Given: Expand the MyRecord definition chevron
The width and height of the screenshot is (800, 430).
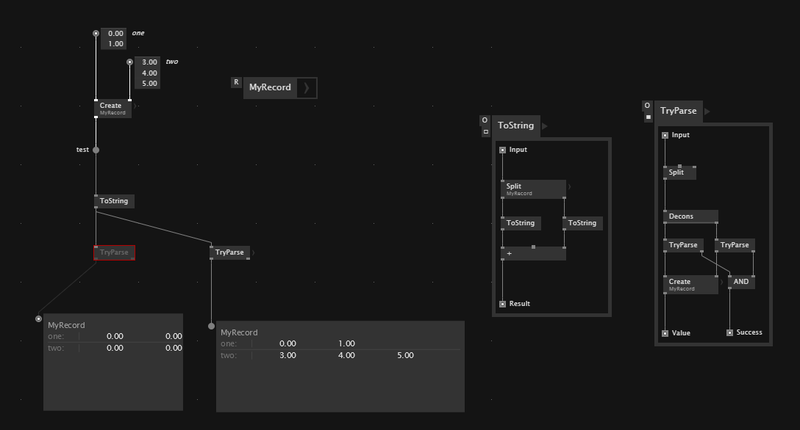Looking at the screenshot, I should click(307, 88).
